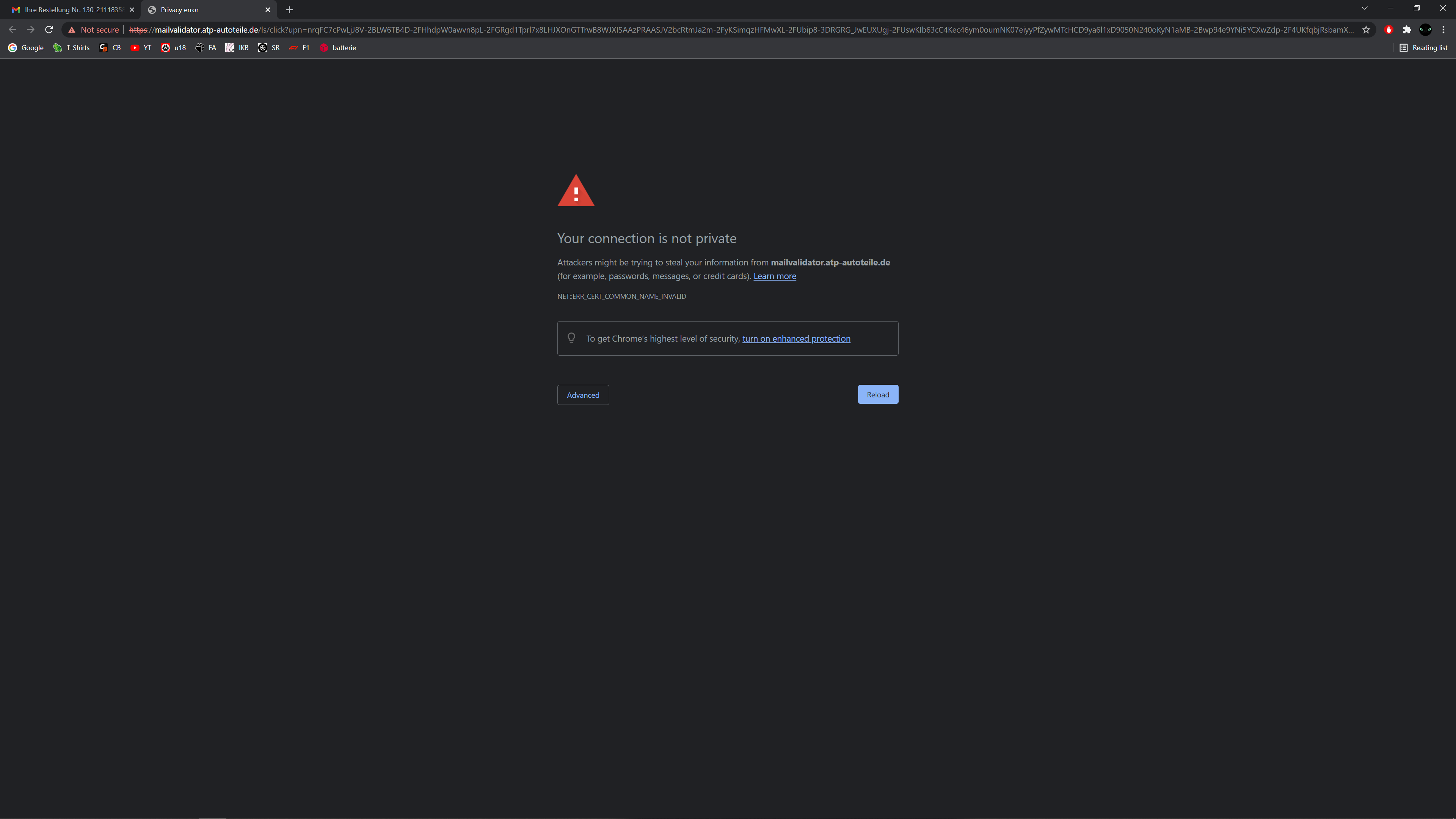Bookmark this page with the star icon
1456x819 pixels.
[x=1366, y=30]
